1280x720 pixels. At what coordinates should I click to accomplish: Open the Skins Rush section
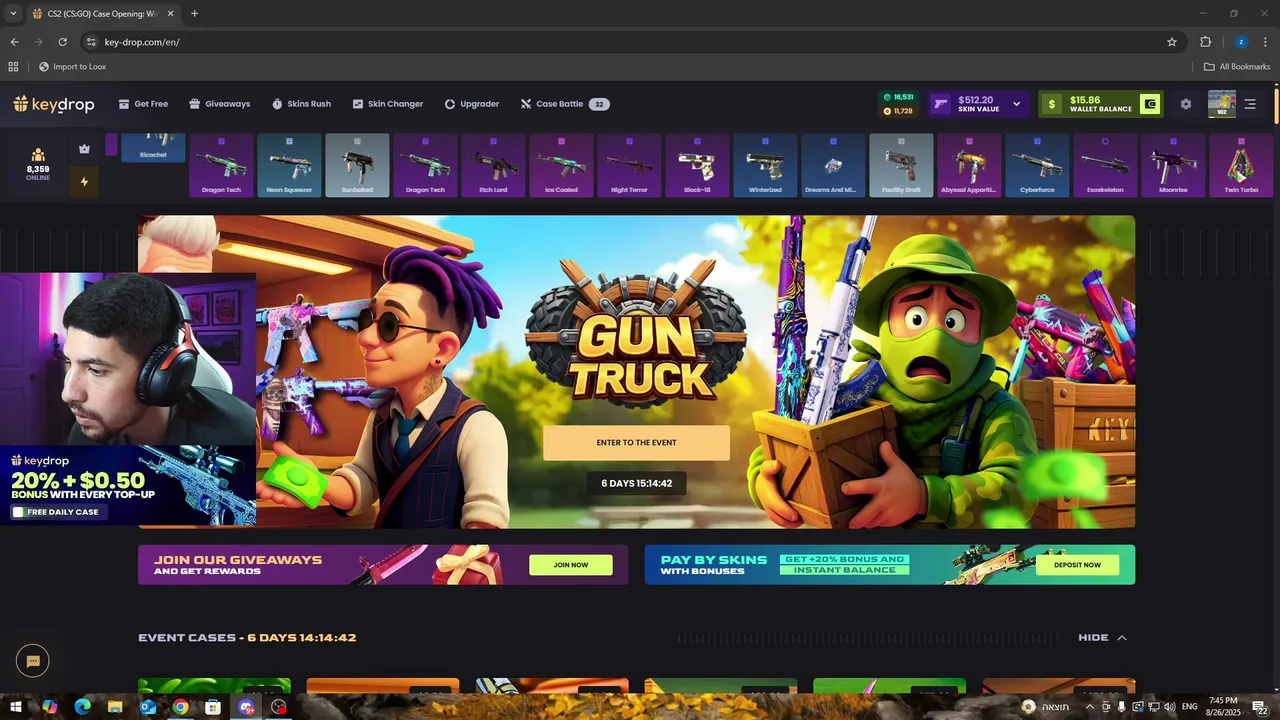301,104
